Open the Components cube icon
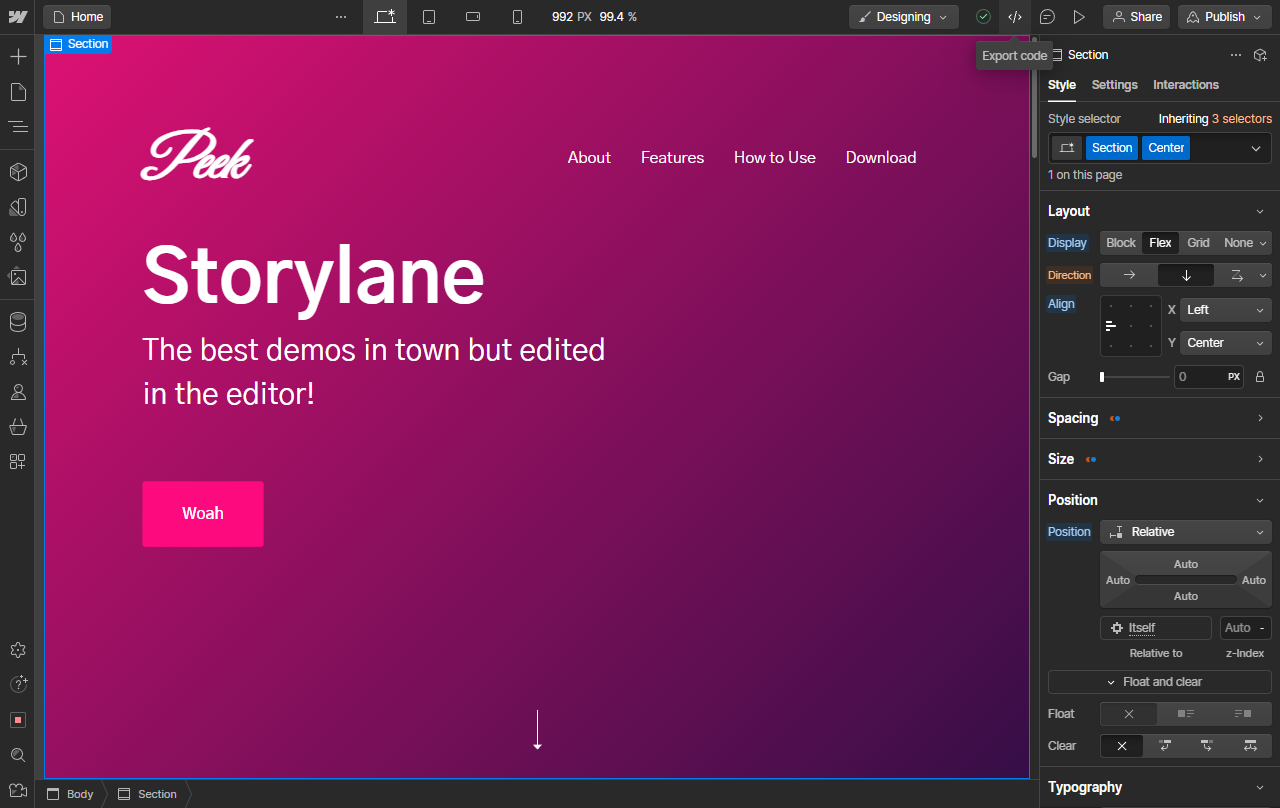The image size is (1280, 808). [18, 172]
